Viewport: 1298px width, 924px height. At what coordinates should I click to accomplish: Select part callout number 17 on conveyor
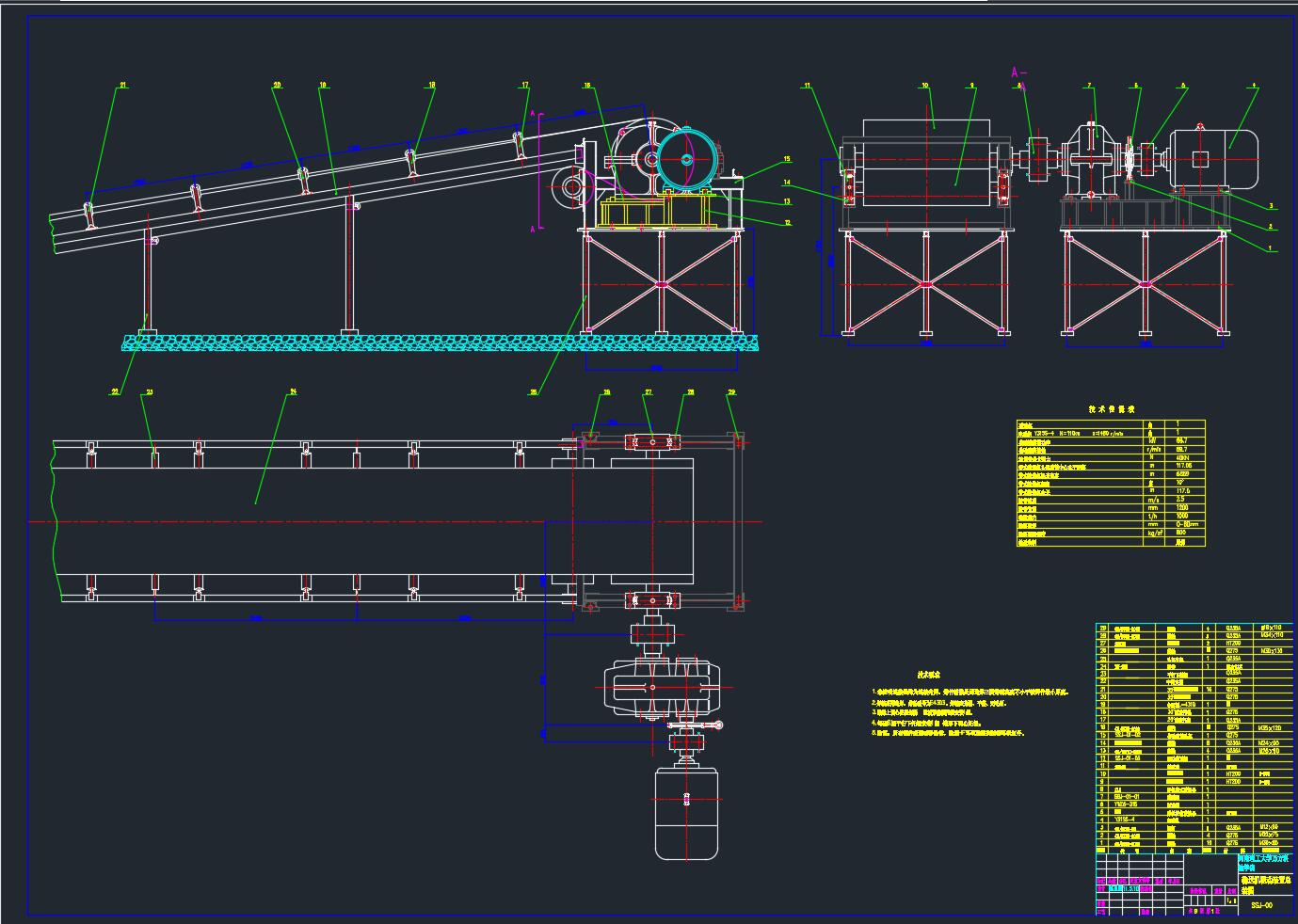pyautogui.click(x=525, y=86)
